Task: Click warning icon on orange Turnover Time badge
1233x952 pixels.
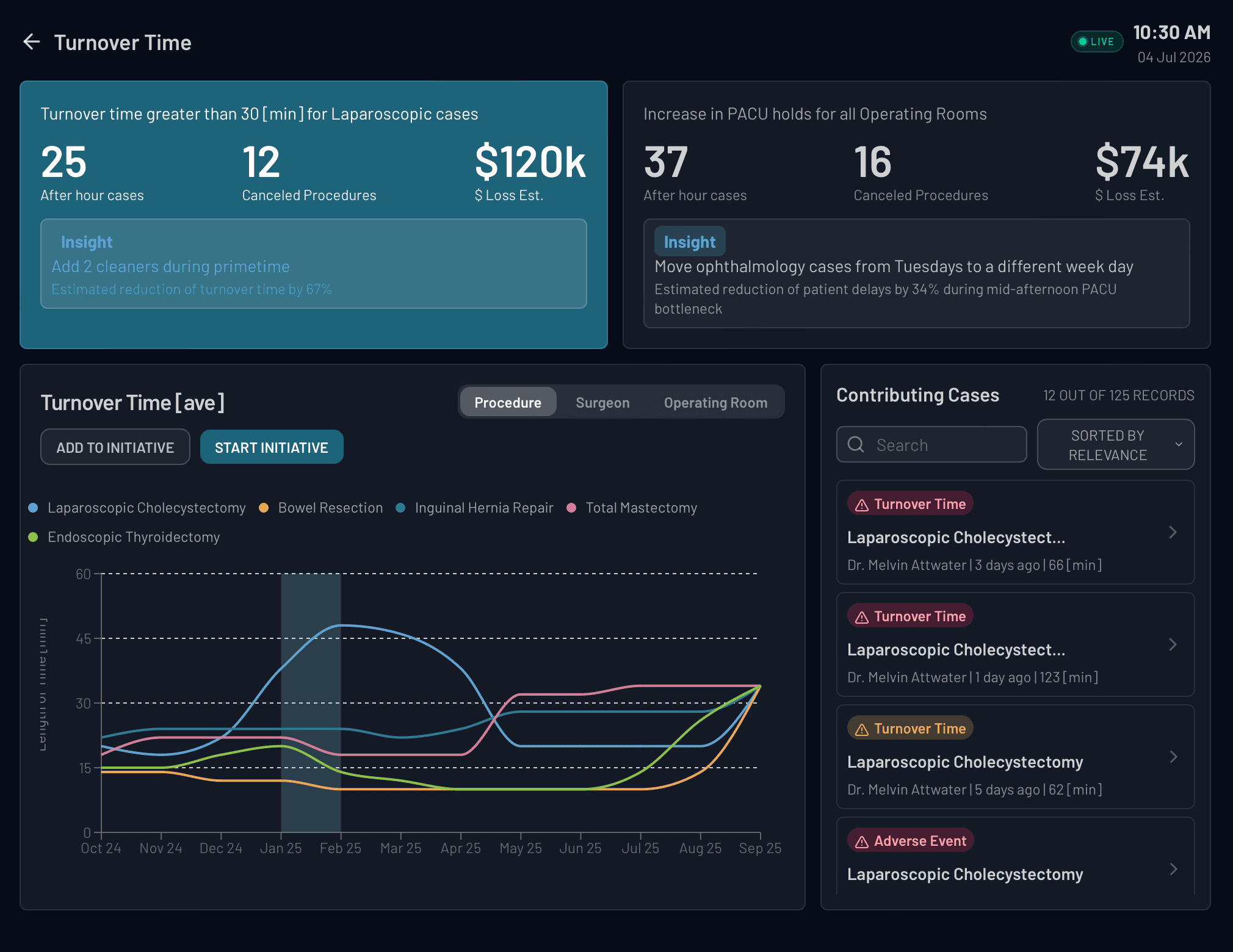Action: 861,730
